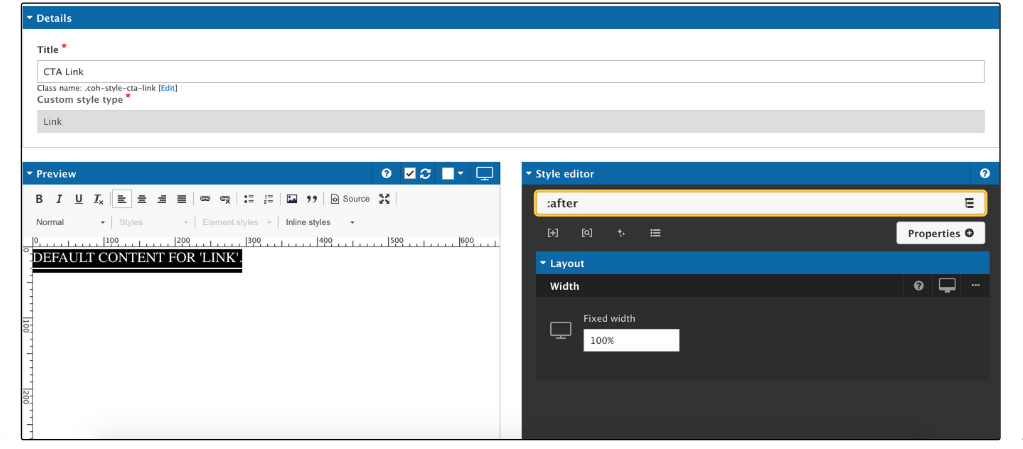Open the Normal paragraph format dropdown
Image resolution: width=1023 pixels, height=449 pixels.
point(70,223)
